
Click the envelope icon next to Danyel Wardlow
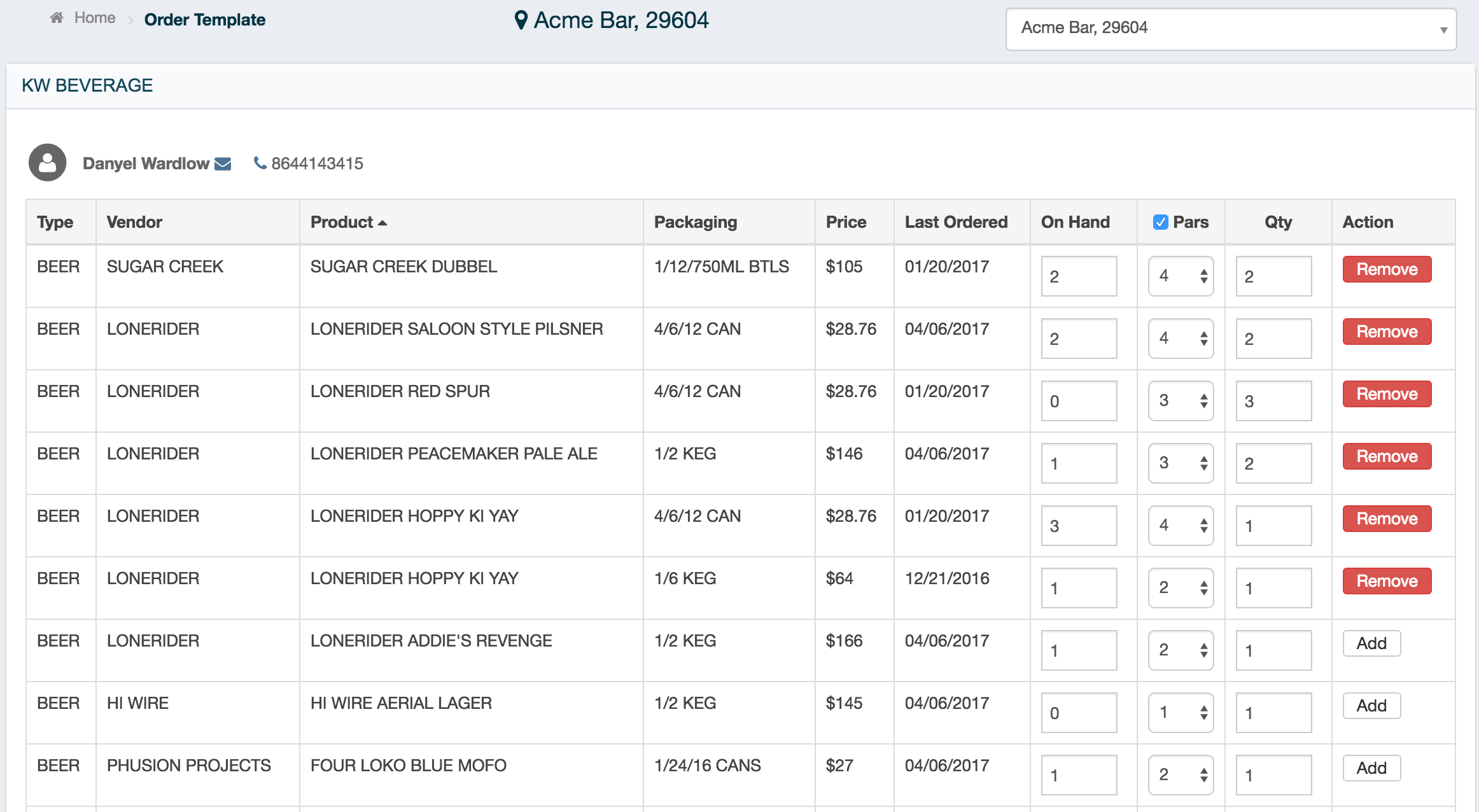(x=223, y=164)
